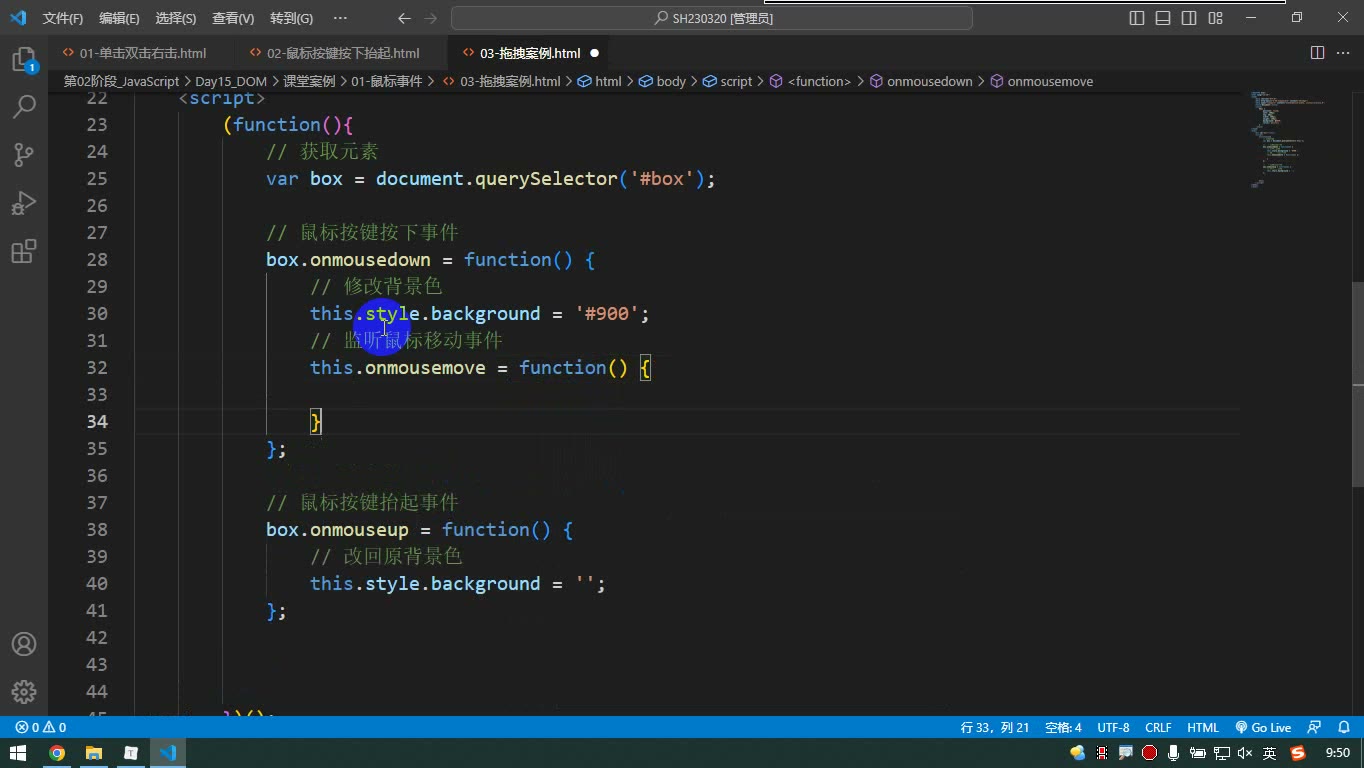Viewport: 1364px width, 768px height.
Task: Click the Go Live button
Action: 1263,727
